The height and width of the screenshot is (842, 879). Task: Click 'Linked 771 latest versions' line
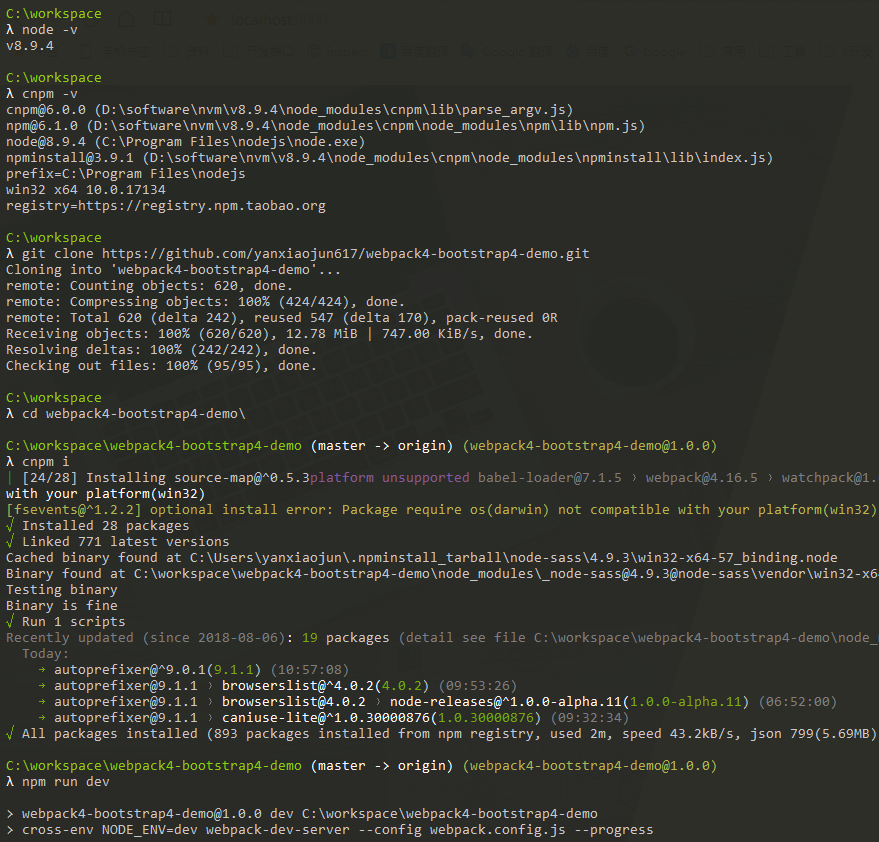(118, 542)
